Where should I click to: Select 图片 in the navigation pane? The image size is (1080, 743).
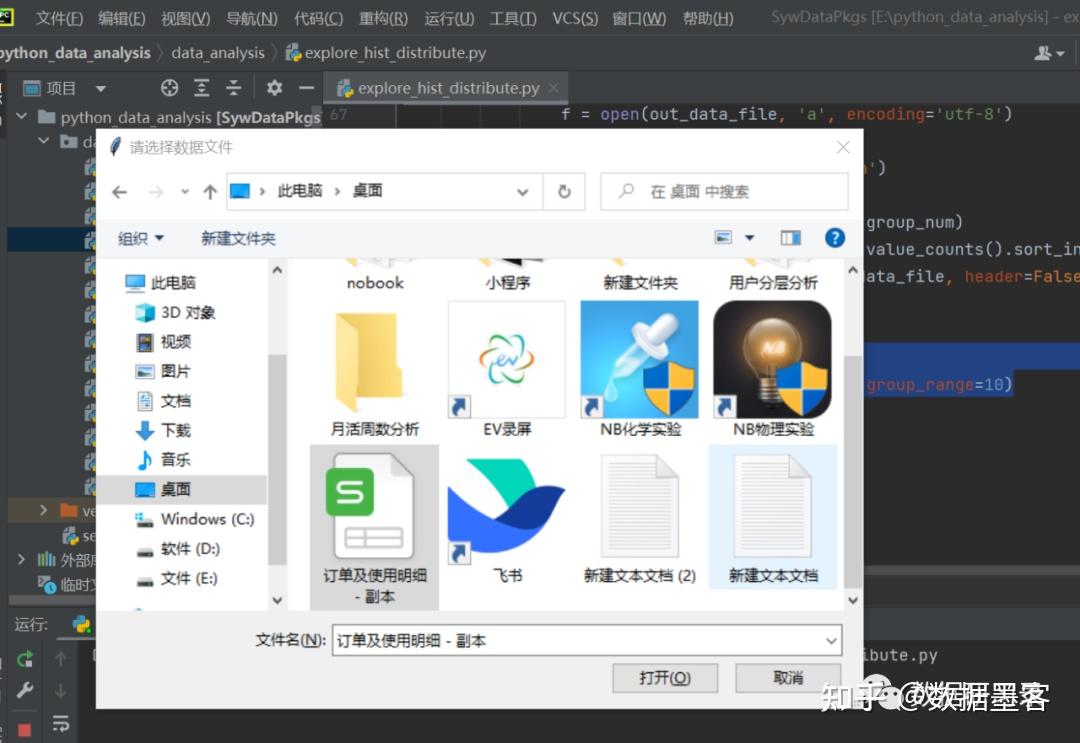(x=163, y=371)
